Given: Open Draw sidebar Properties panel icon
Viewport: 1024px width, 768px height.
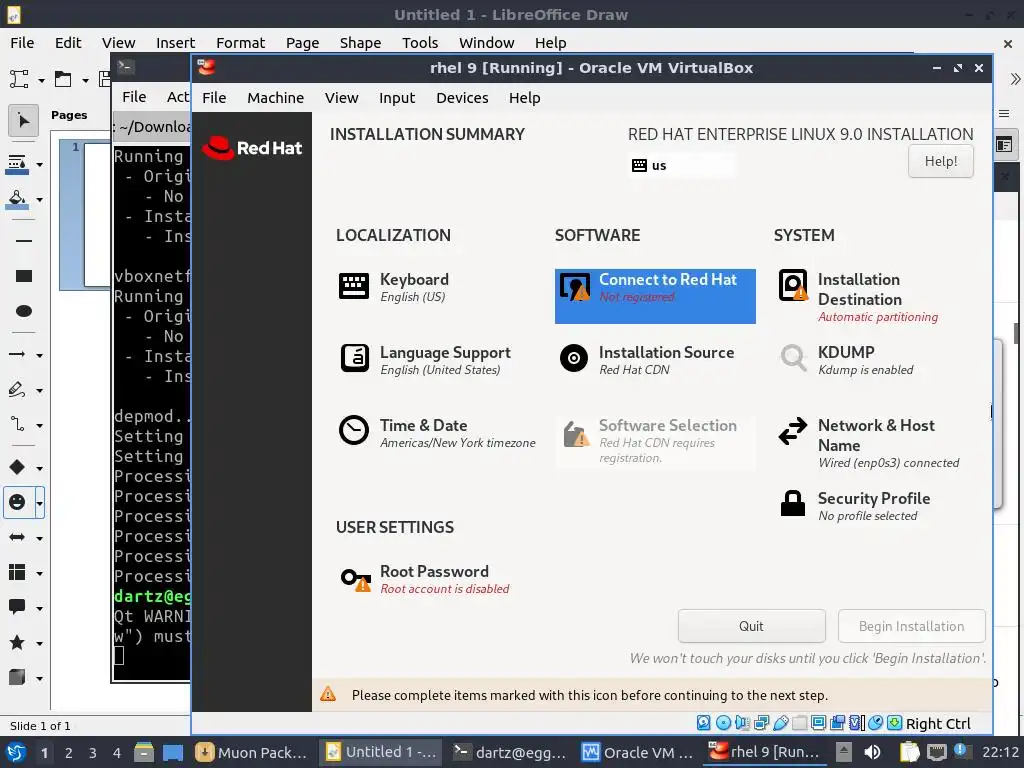Looking at the screenshot, I should (x=1004, y=144).
